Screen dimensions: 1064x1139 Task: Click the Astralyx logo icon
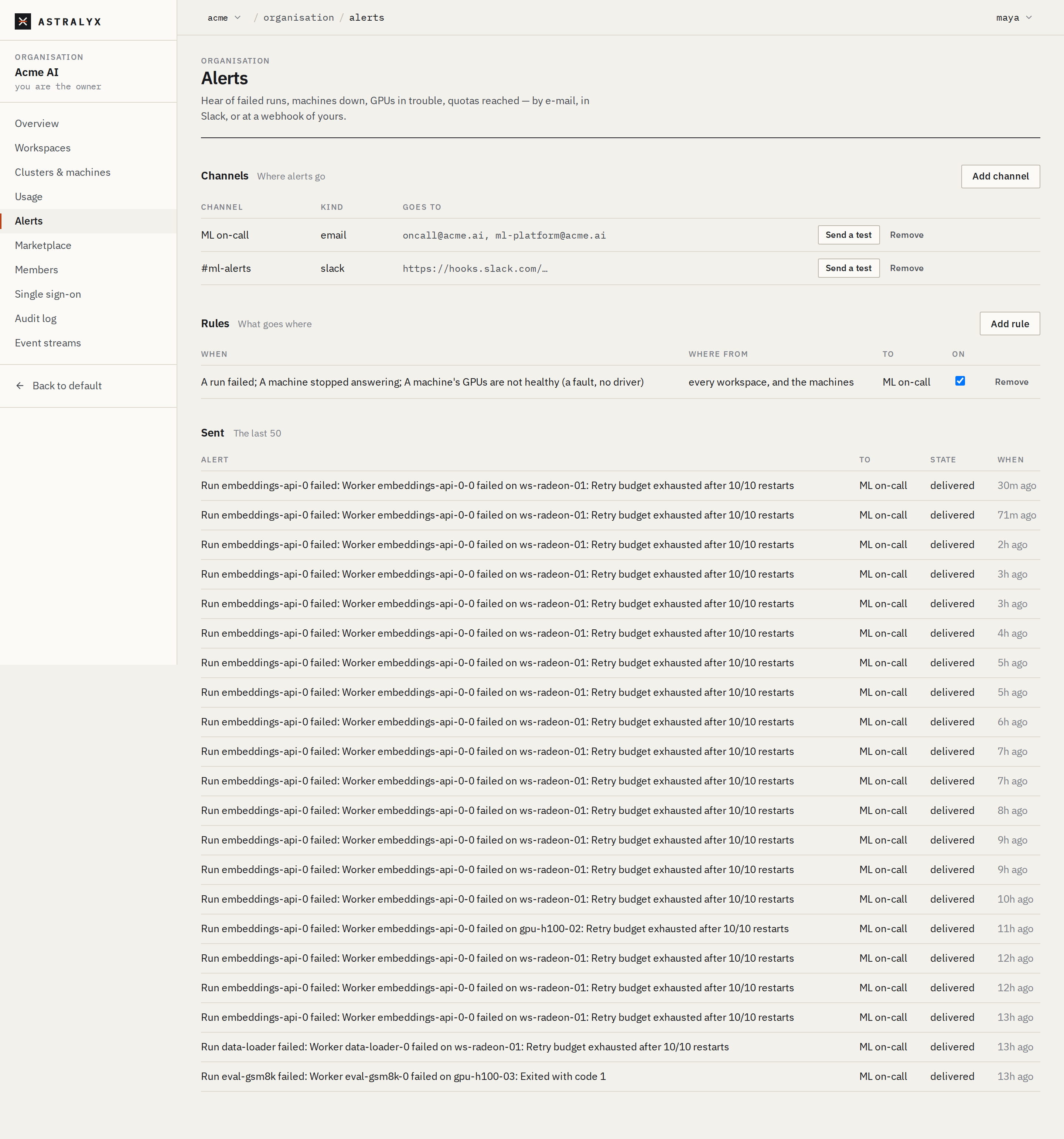point(23,22)
